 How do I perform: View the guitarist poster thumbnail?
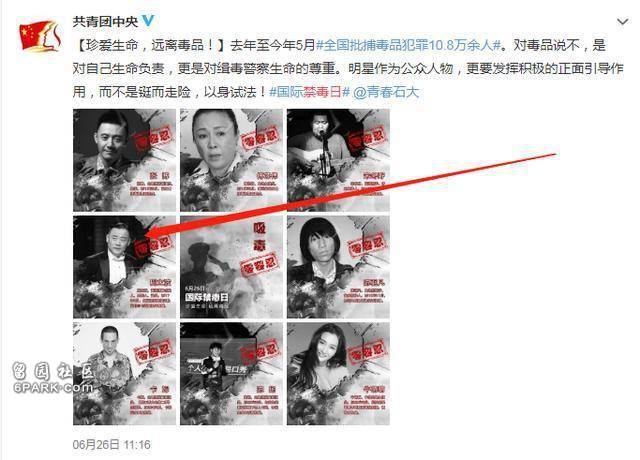click(x=338, y=160)
